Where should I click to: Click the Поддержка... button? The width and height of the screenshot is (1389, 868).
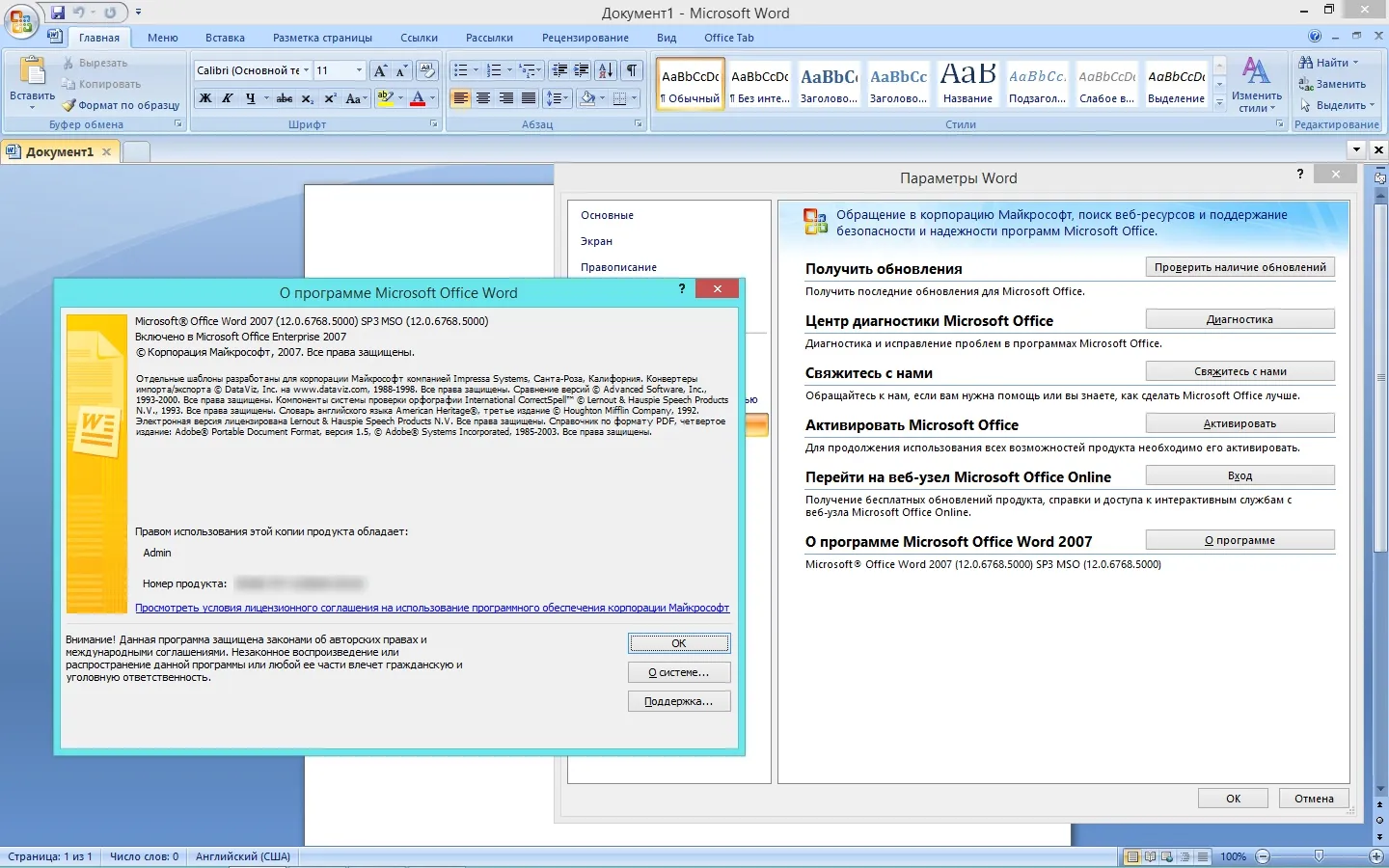[x=678, y=701]
